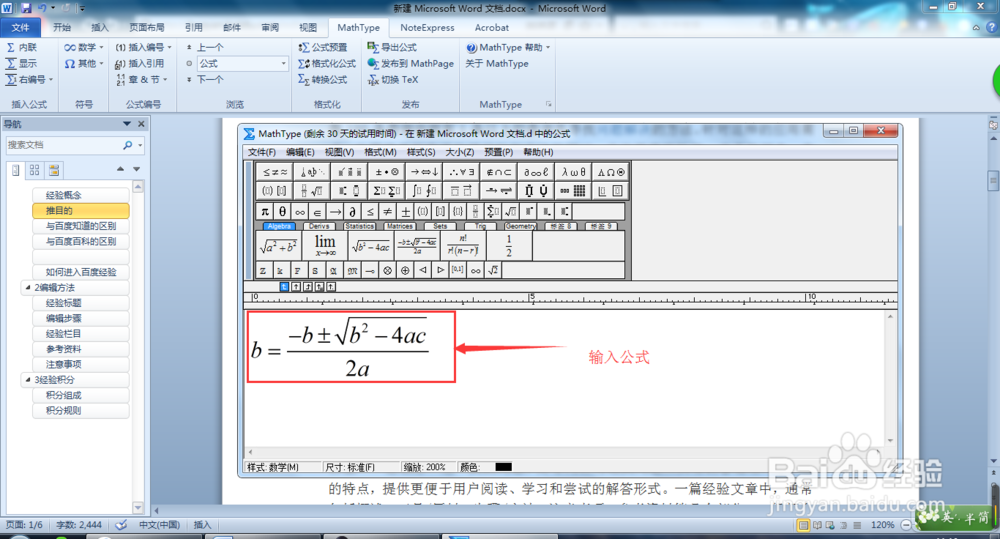
Task: Click 插入引用 in the ribbon
Action: [x=139, y=63]
